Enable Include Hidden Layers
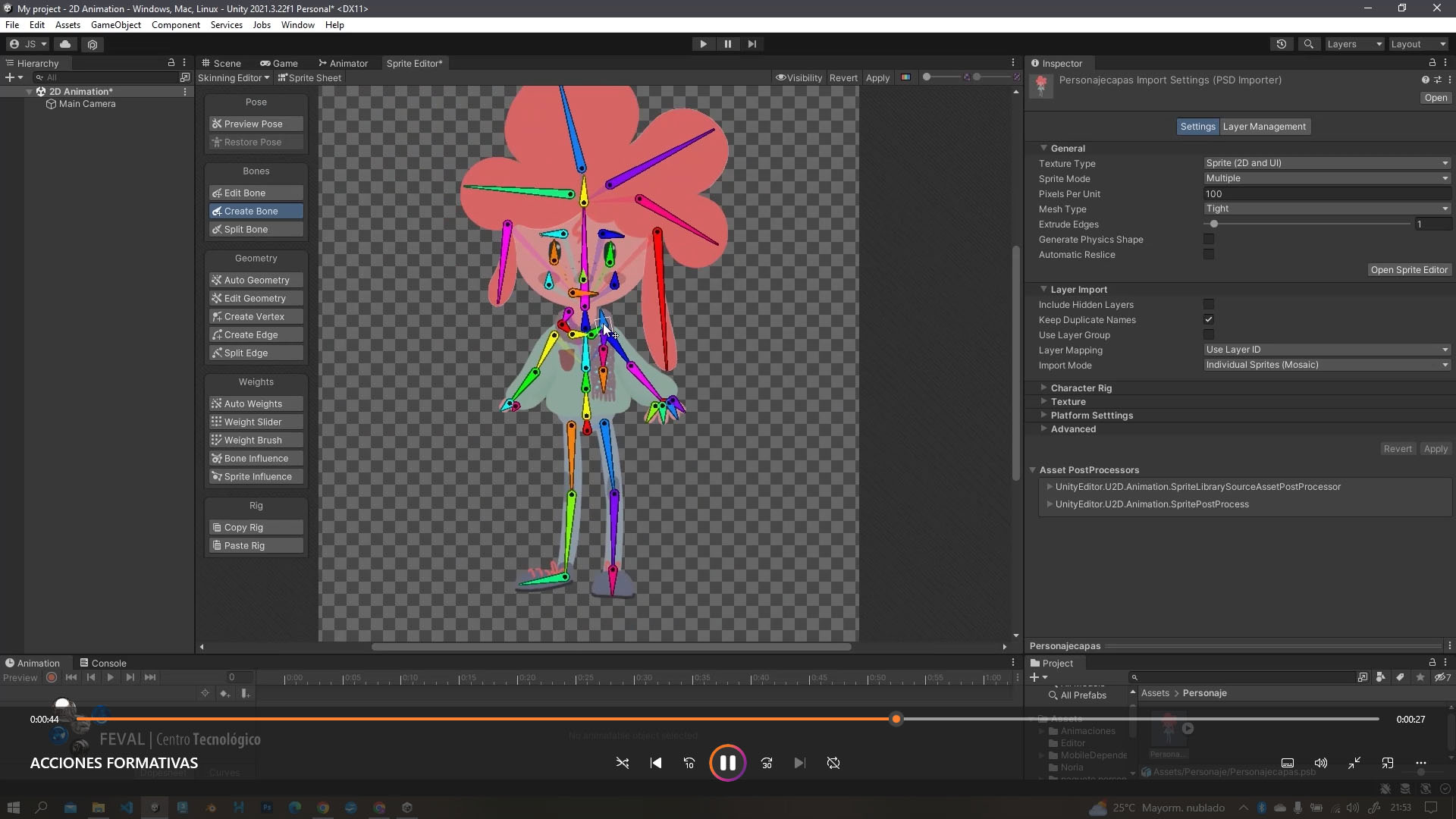1456x819 pixels. [1209, 304]
